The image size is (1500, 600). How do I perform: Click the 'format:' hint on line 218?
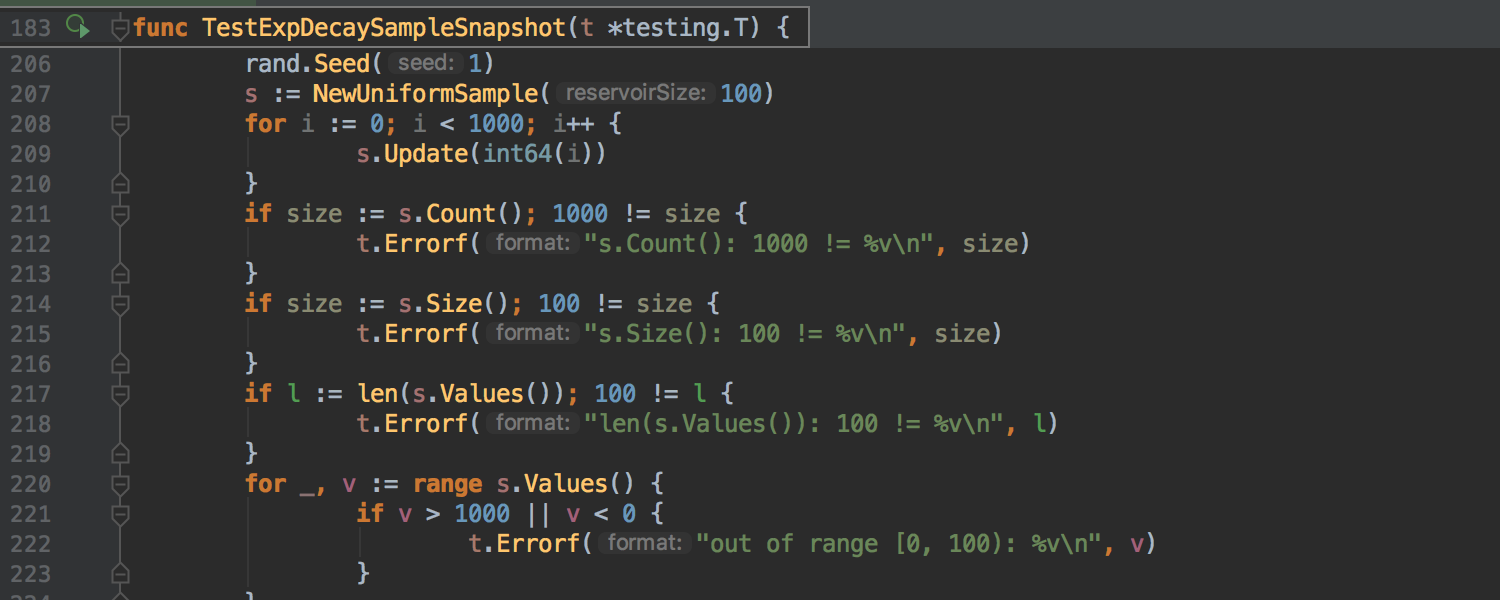click(533, 424)
